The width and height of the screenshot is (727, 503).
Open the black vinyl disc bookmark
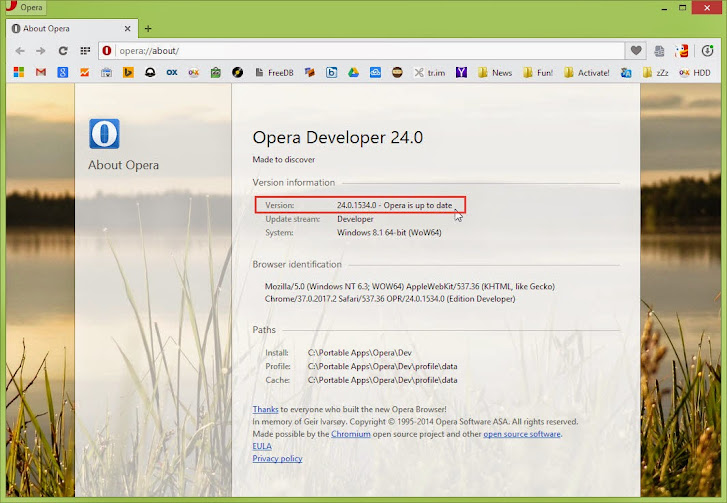(237, 72)
